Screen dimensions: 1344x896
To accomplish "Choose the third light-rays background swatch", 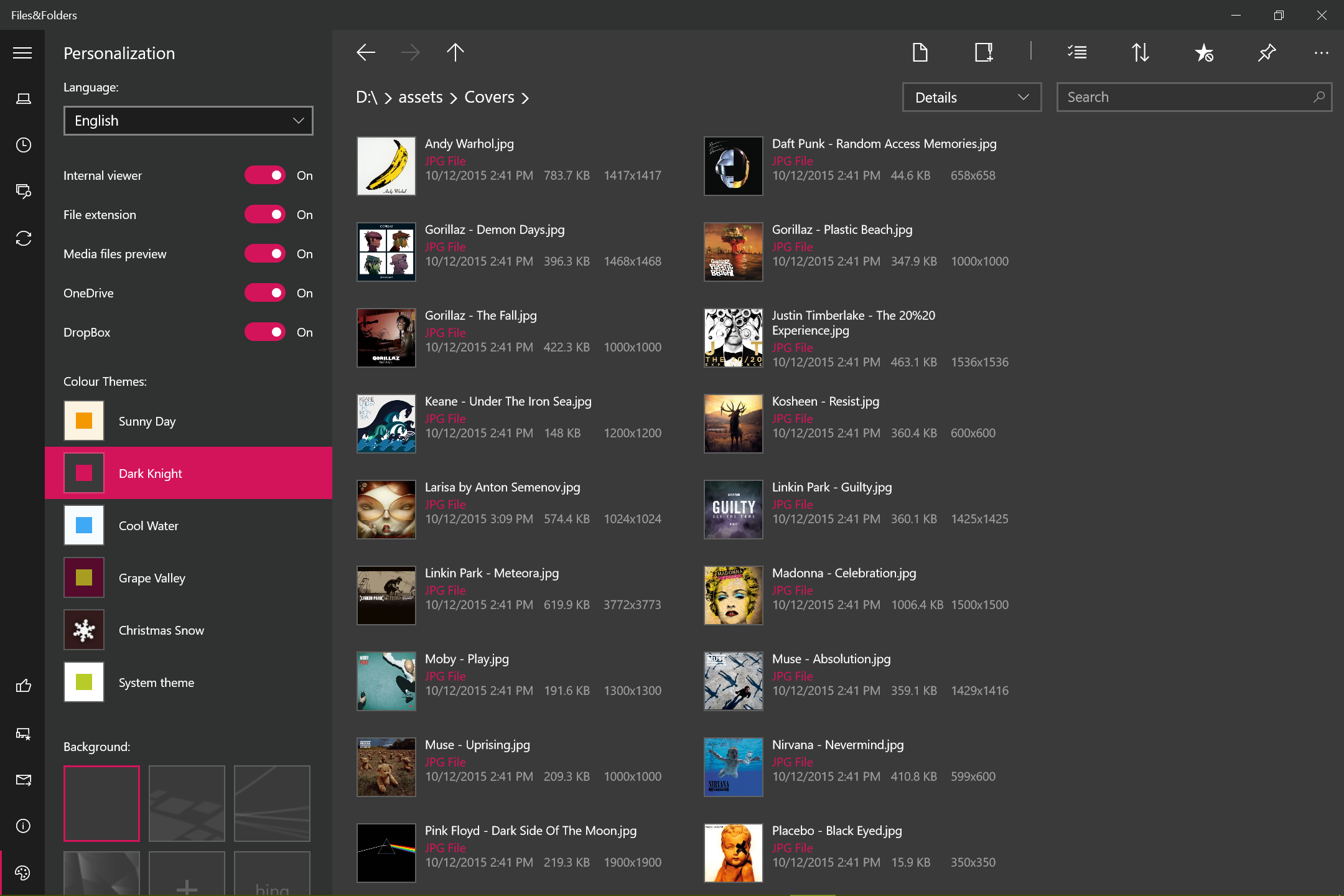I will point(272,803).
